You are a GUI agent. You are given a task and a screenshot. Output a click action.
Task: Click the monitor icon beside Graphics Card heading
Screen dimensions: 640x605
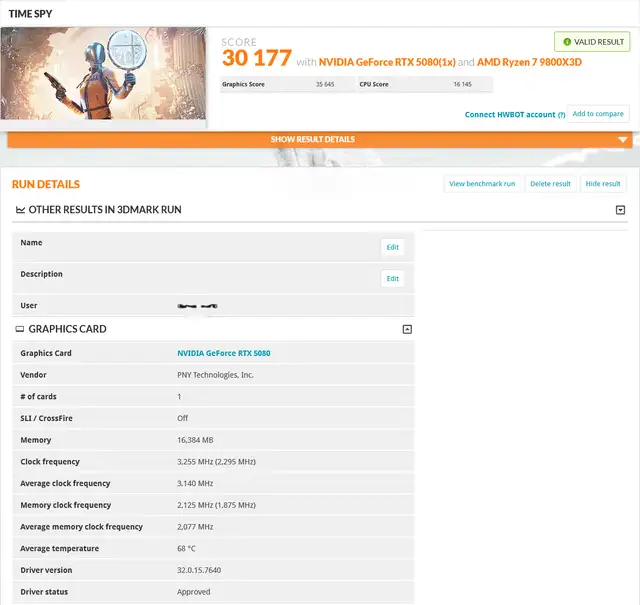tap(20, 329)
